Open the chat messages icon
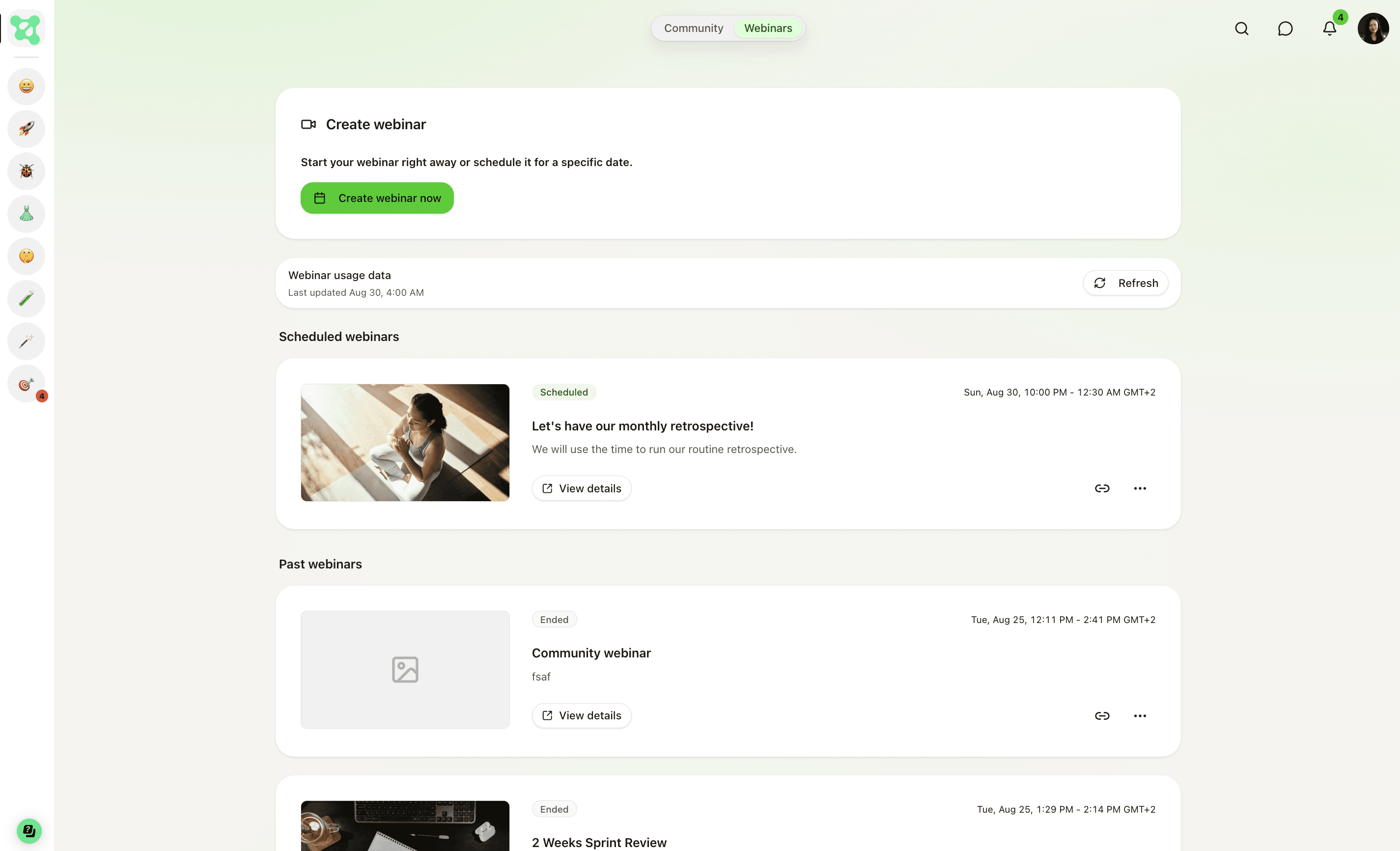The image size is (1400, 851). click(1285, 28)
